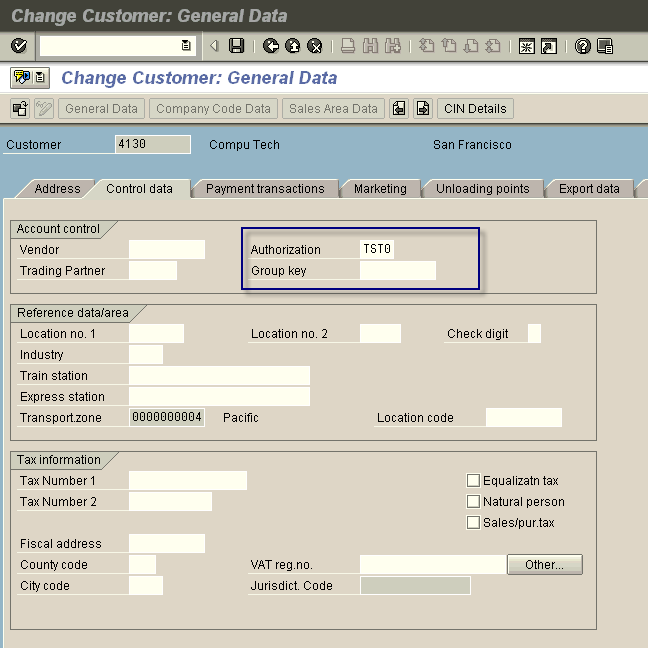The image size is (648, 648).
Task: Open the Payment transactions tab
Action: point(265,189)
